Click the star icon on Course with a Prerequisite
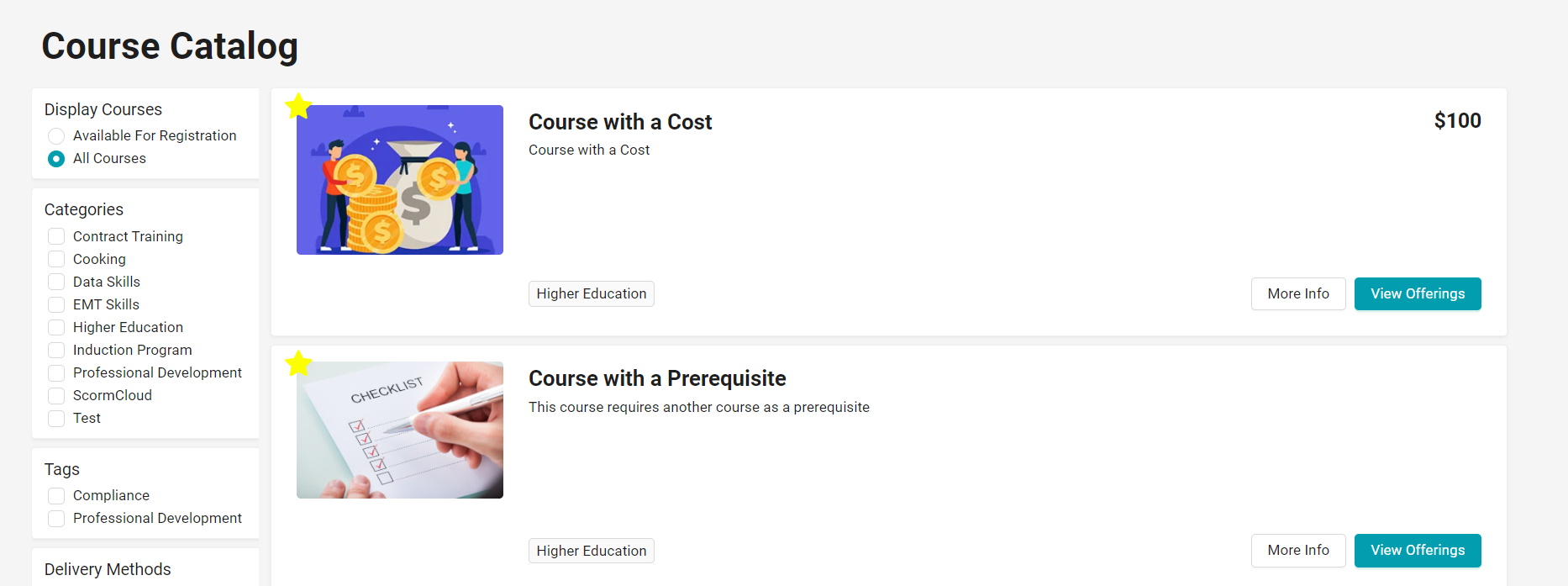This screenshot has height=586, width=1568. click(x=298, y=363)
